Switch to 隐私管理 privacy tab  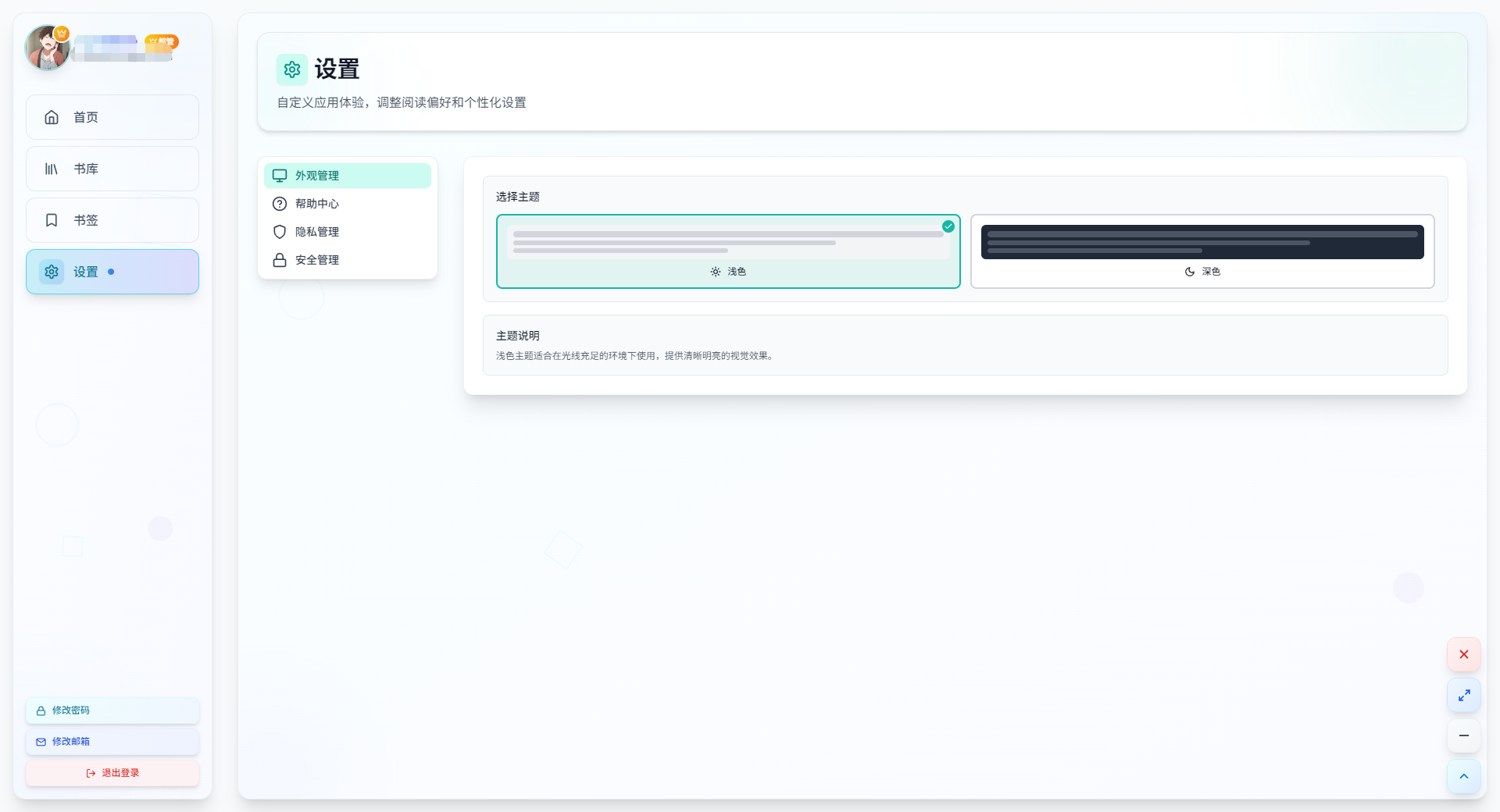(x=348, y=232)
